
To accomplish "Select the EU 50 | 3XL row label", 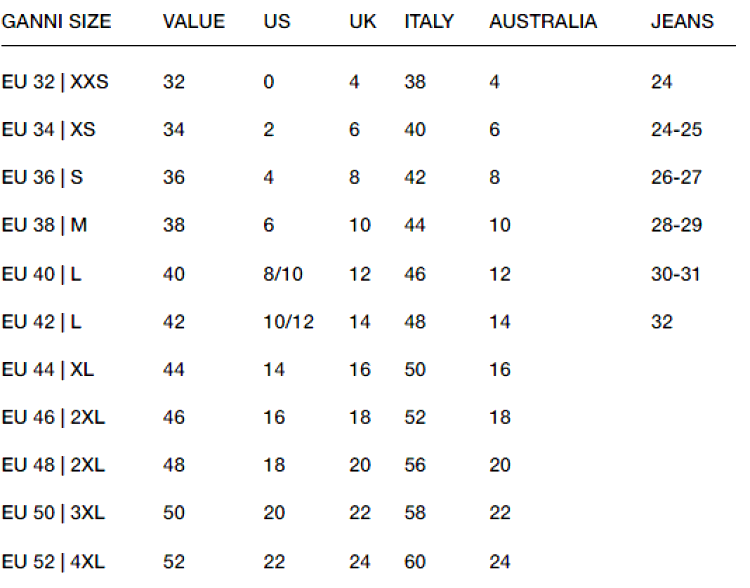I will pyautogui.click(x=53, y=514).
